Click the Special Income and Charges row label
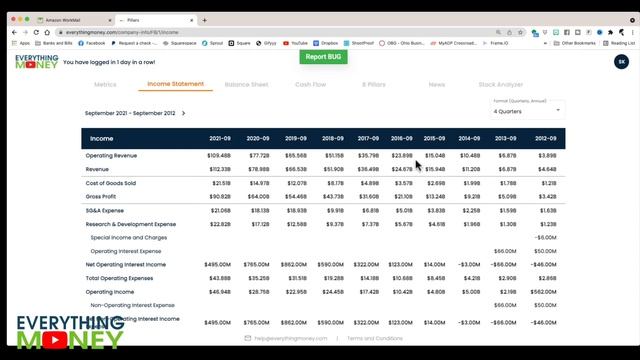This screenshot has width=640, height=360. [x=129, y=238]
